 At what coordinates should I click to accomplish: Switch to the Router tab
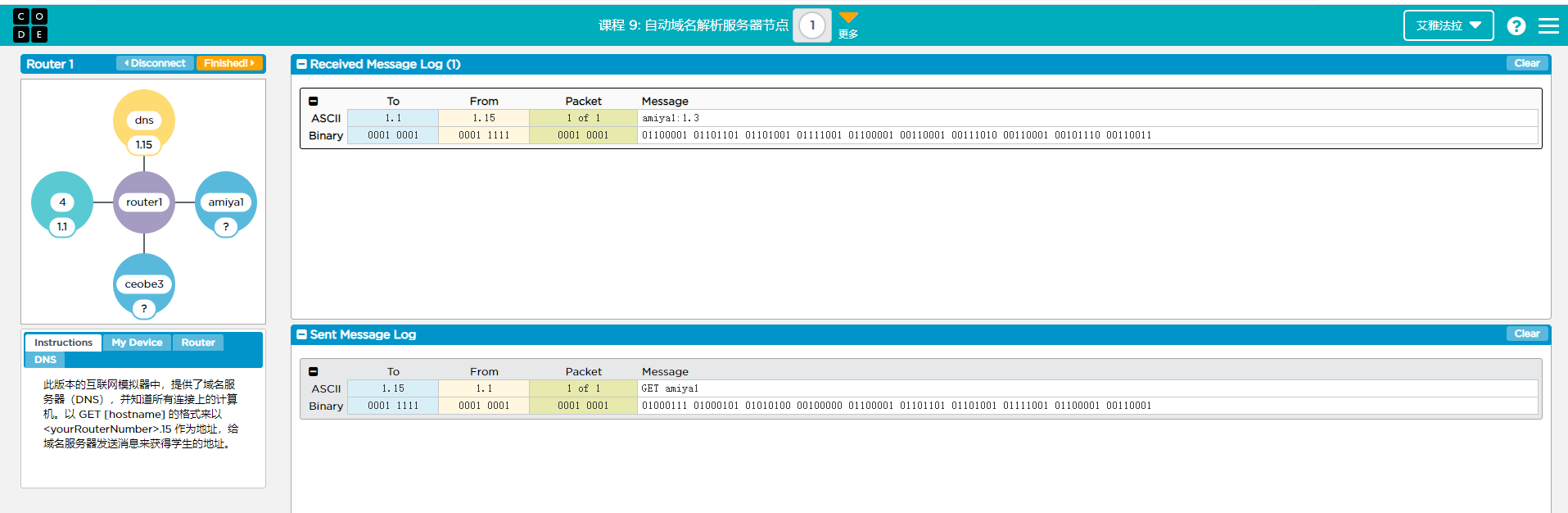[x=198, y=343]
